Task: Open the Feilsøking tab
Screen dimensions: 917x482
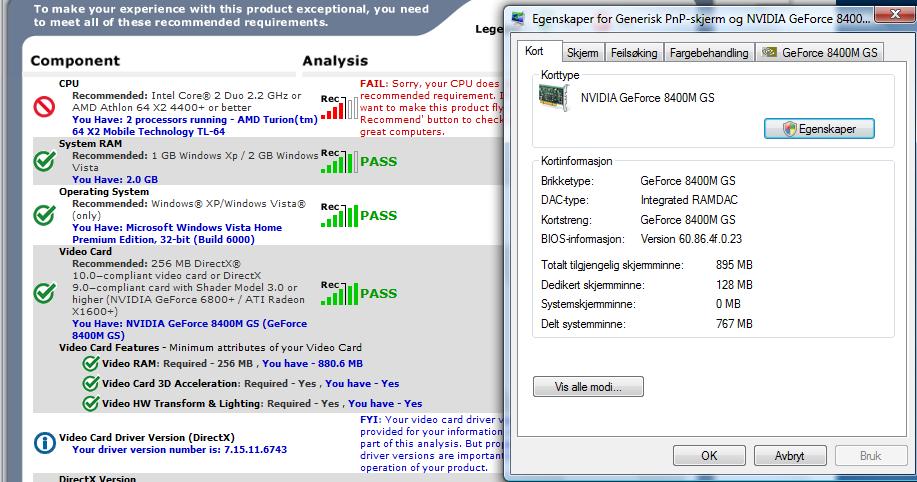Action: [634, 53]
